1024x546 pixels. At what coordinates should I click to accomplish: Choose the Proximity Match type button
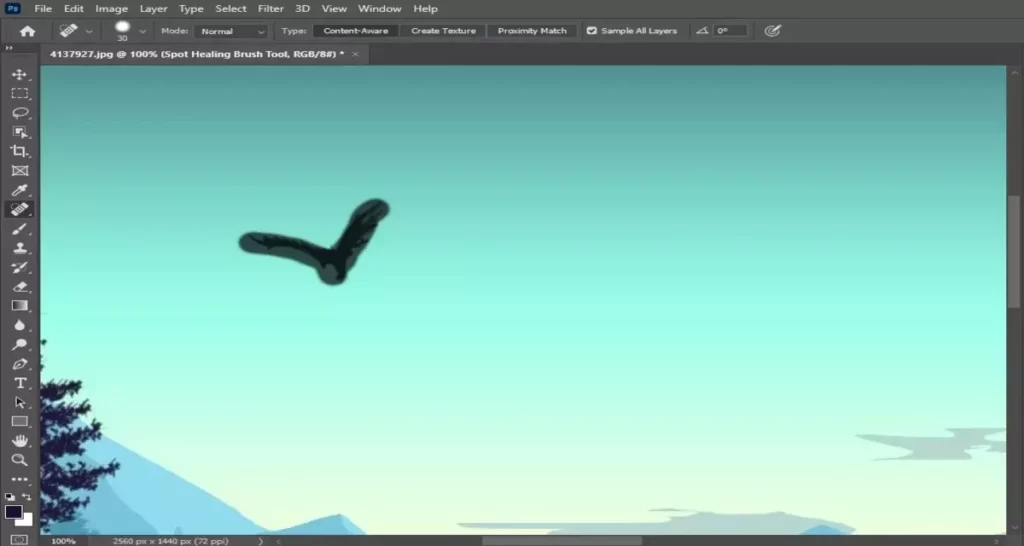(x=532, y=31)
